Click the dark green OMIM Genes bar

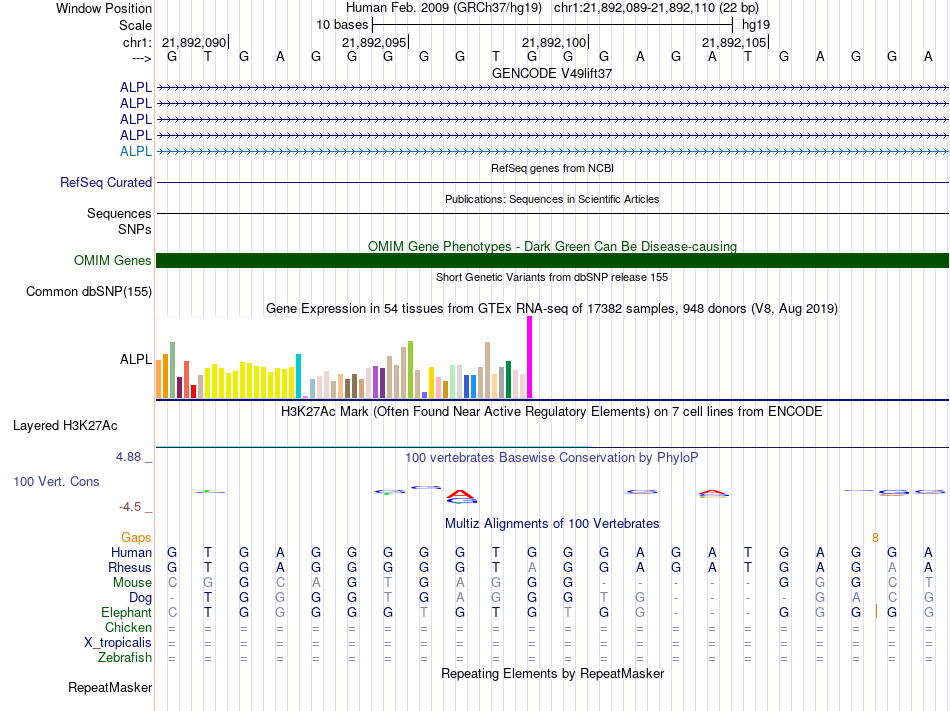click(552, 261)
